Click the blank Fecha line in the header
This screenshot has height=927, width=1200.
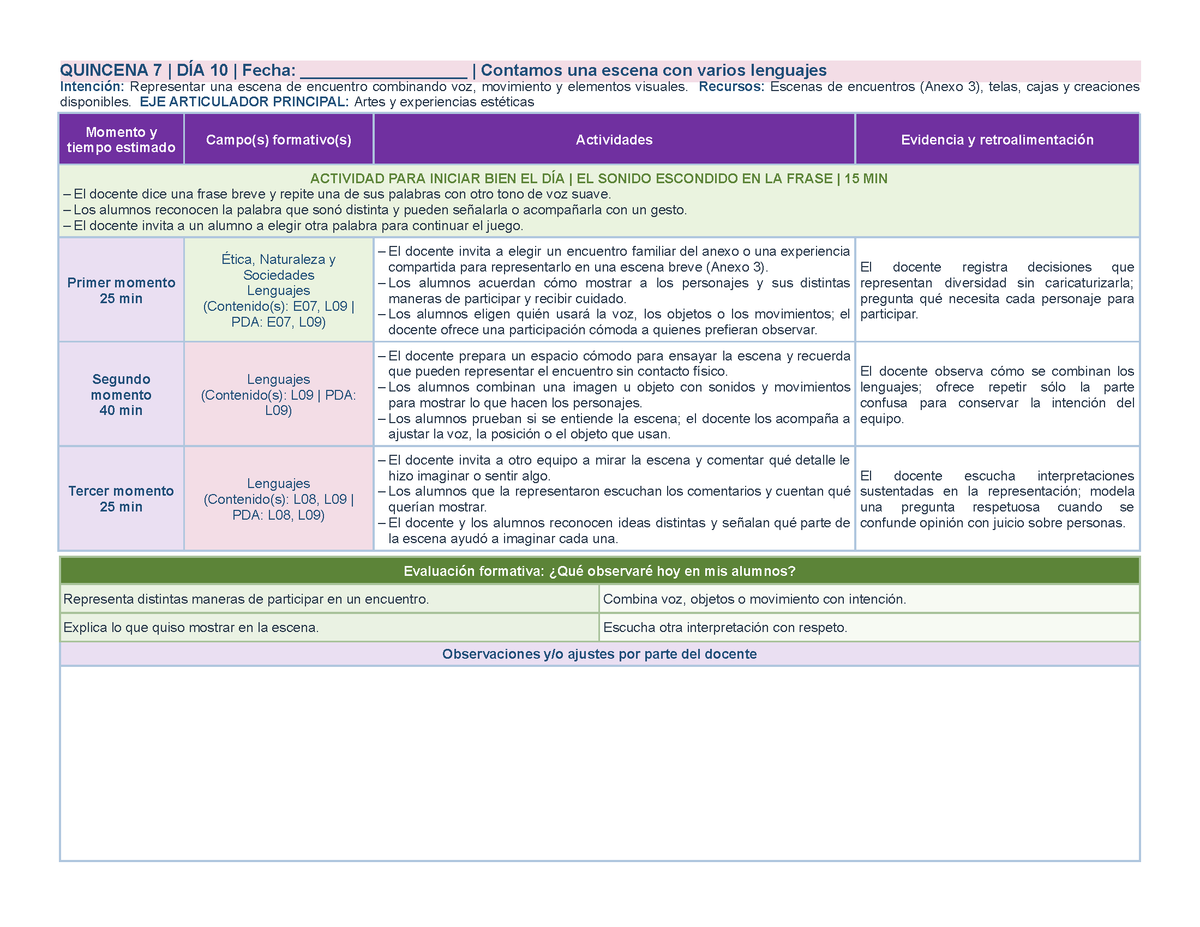[383, 71]
